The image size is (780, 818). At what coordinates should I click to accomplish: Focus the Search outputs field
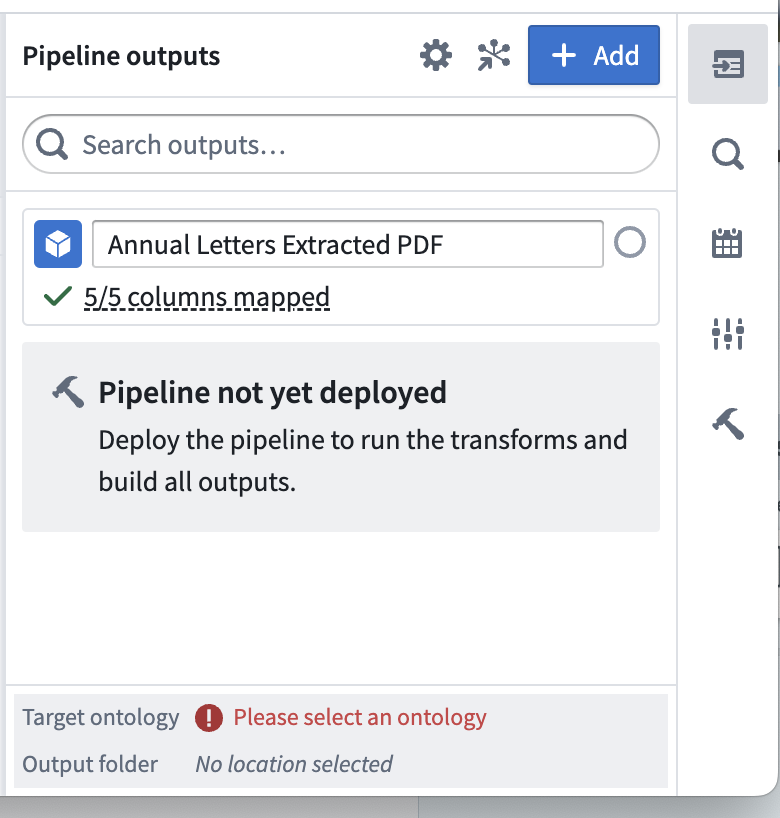pyautogui.click(x=341, y=145)
